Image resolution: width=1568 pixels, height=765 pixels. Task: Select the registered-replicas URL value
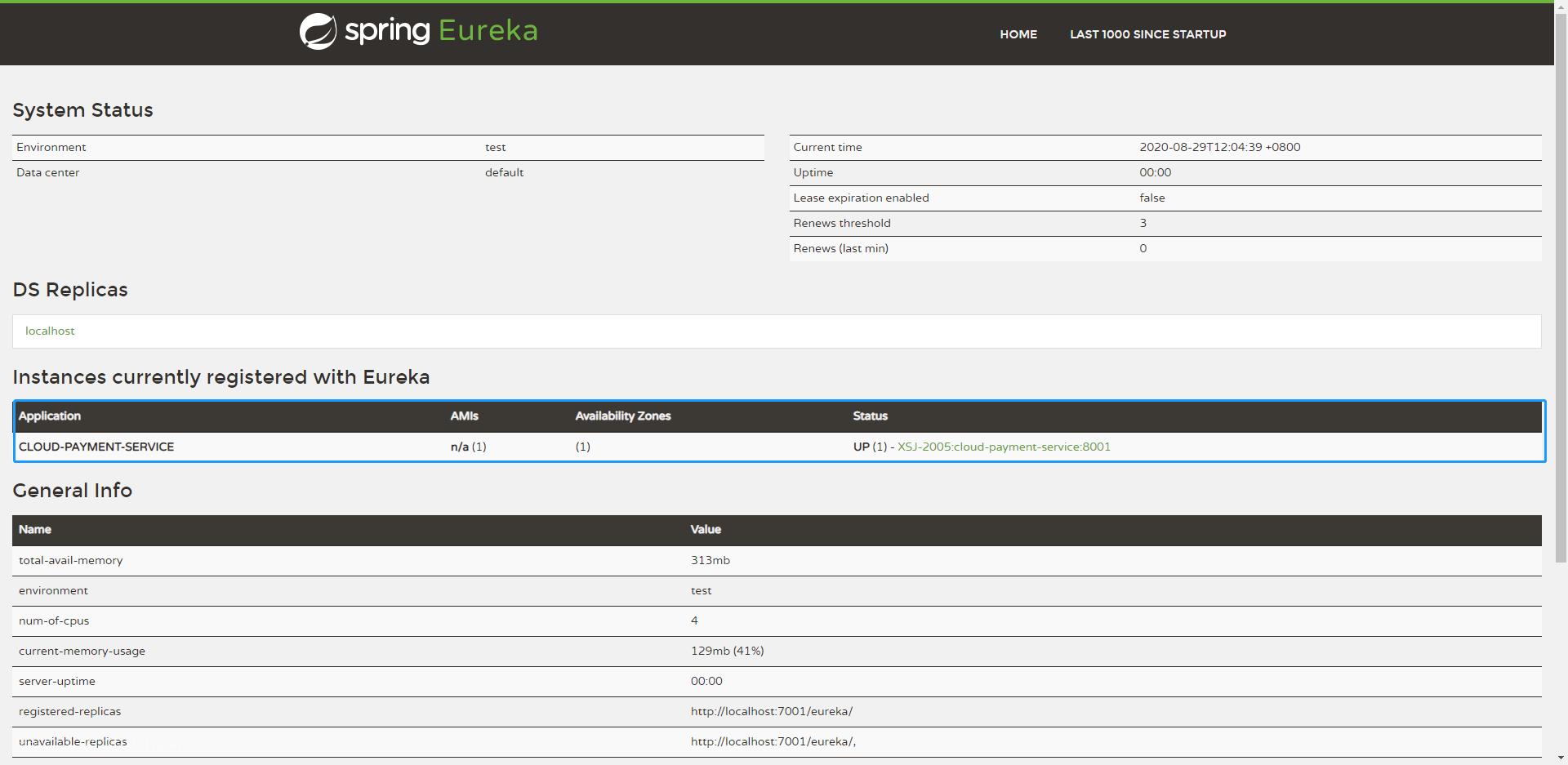point(772,711)
